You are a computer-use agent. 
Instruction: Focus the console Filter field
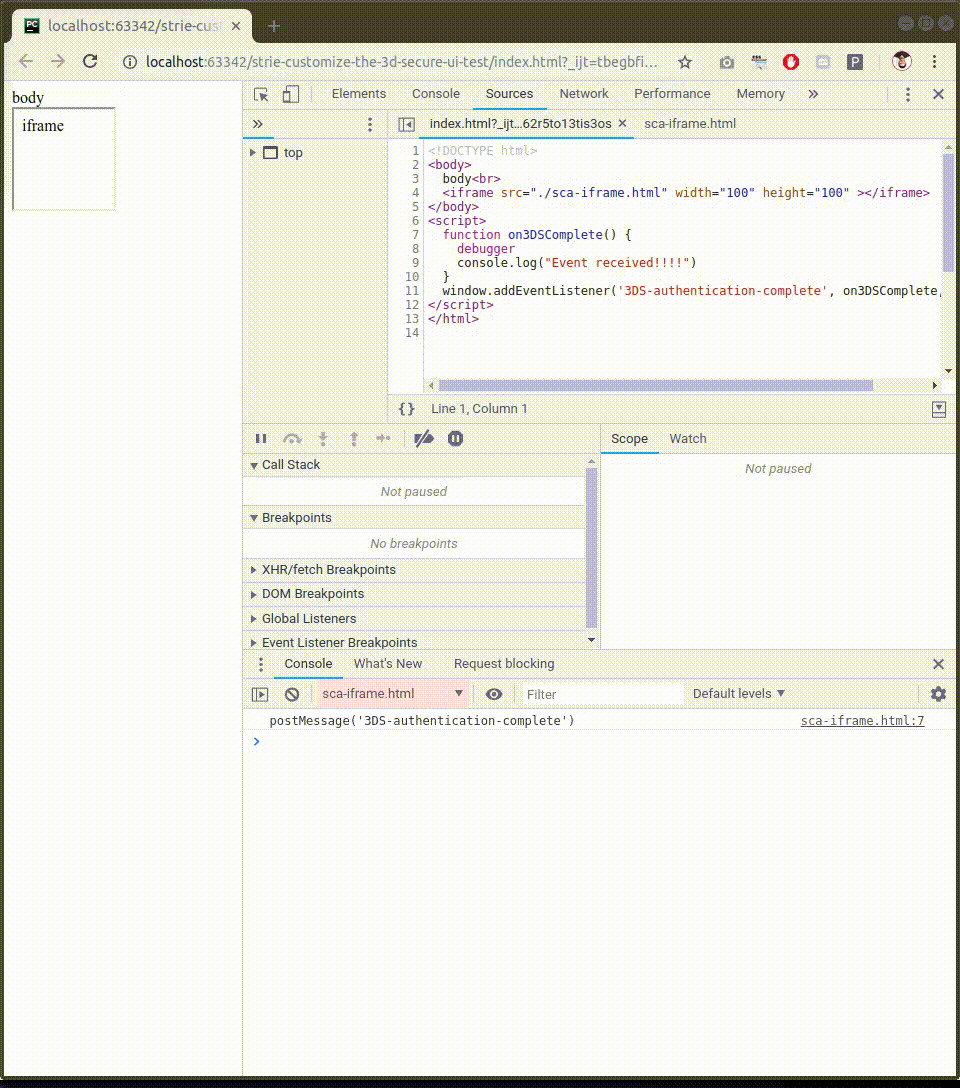click(602, 694)
